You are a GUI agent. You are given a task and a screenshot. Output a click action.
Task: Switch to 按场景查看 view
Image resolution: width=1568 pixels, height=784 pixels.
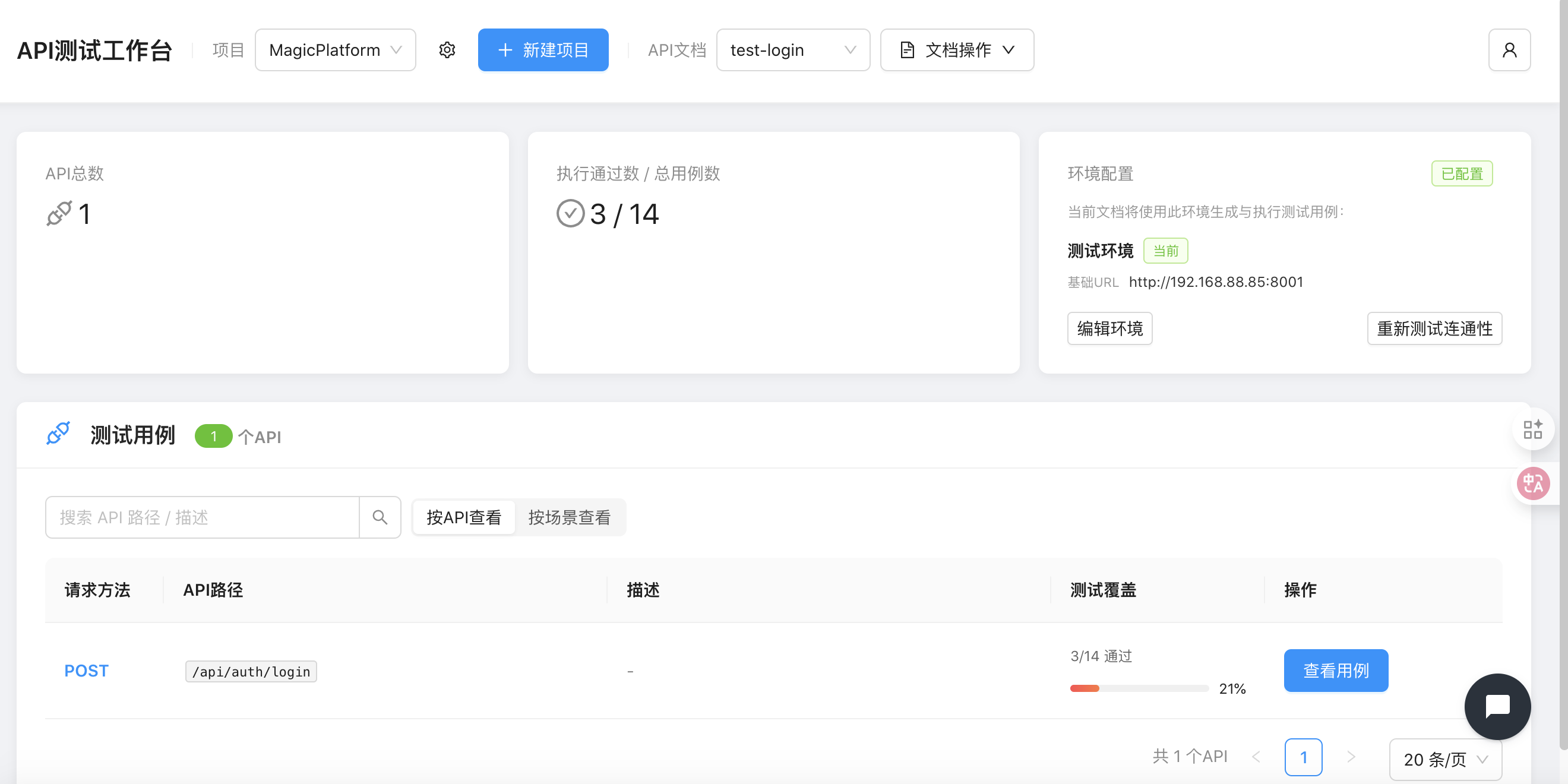[569, 517]
